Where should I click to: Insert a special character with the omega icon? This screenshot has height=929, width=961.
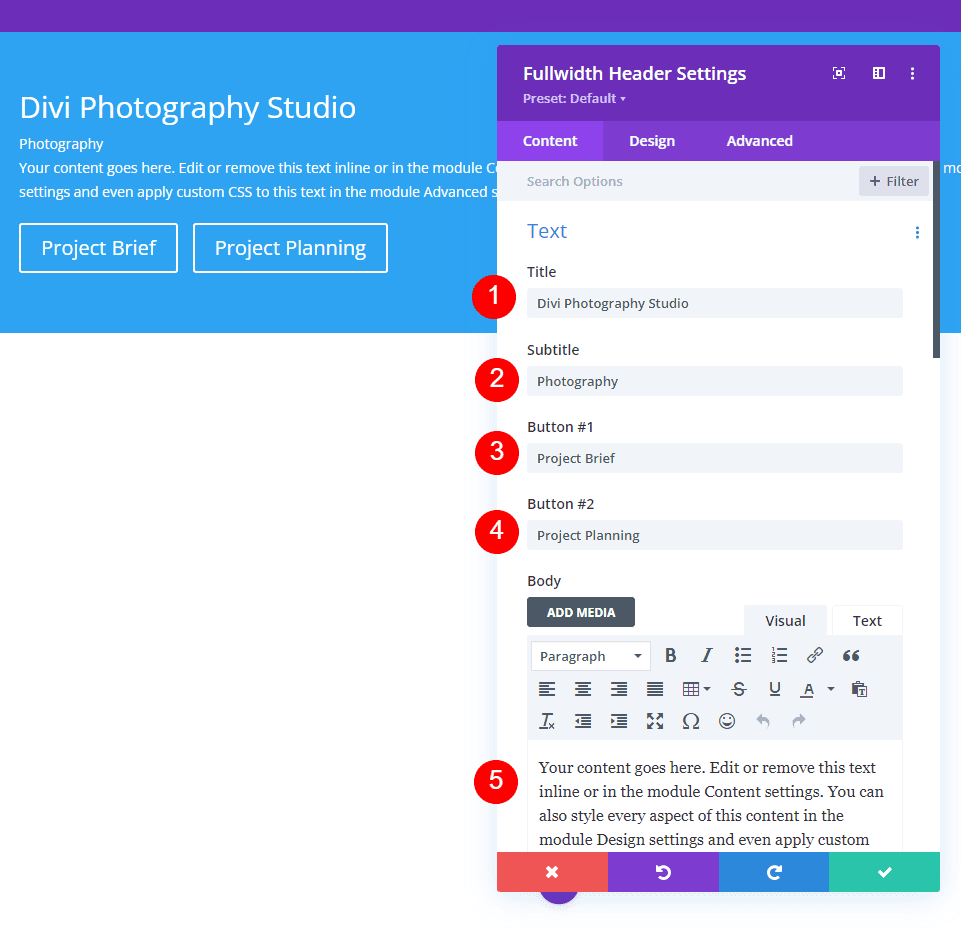point(691,721)
